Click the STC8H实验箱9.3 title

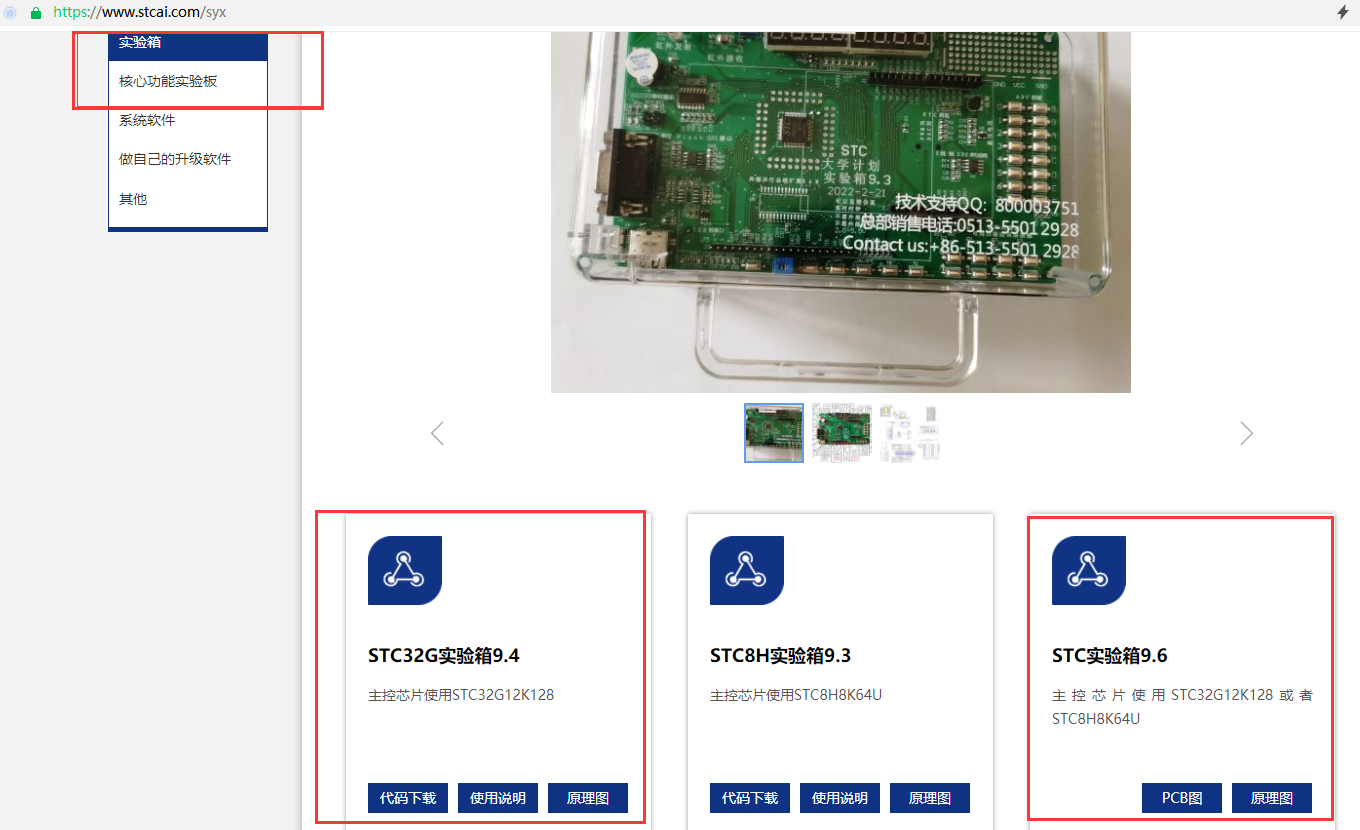pos(783,656)
